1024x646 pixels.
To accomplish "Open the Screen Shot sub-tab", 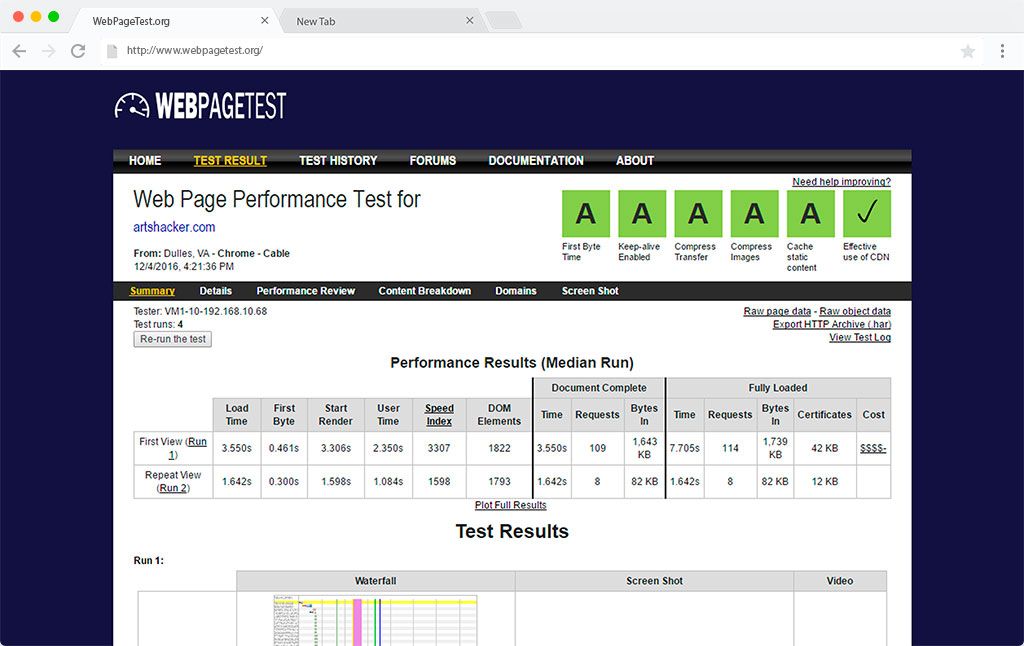I will click(x=590, y=291).
